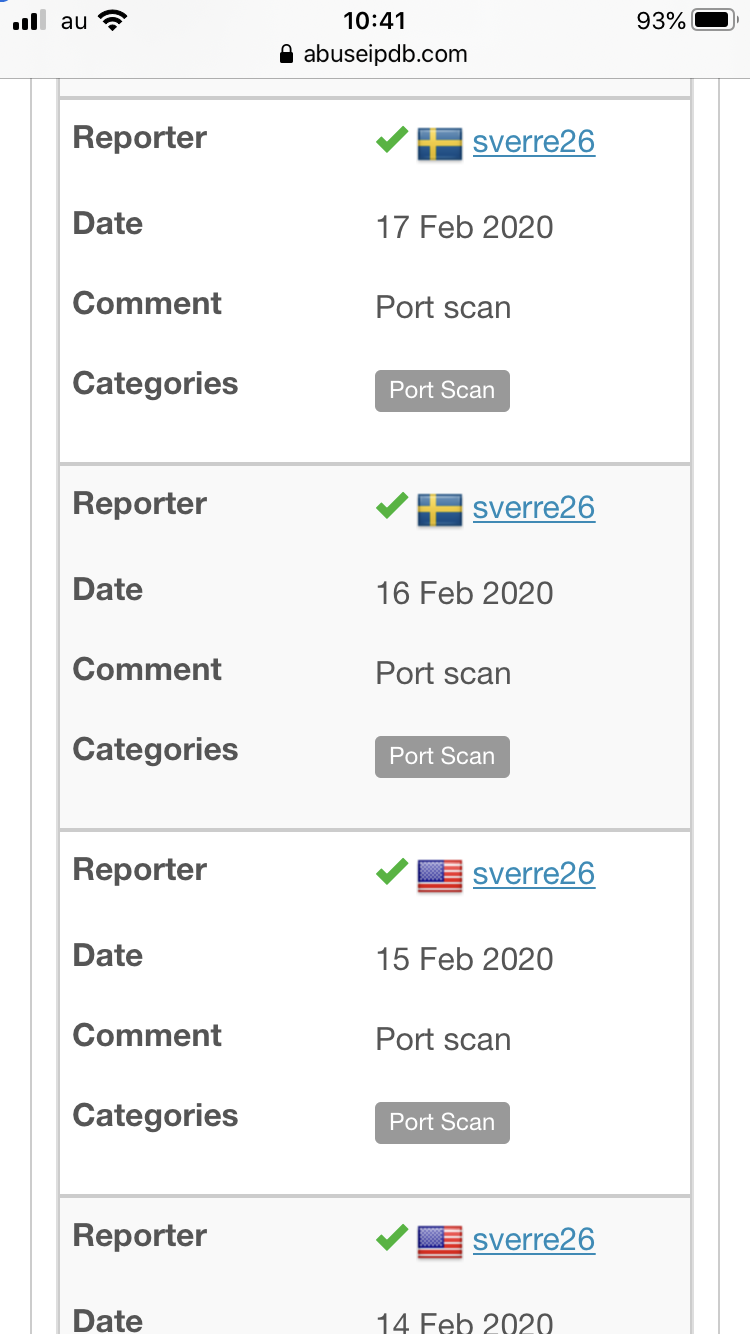Open sverre26 profile from the 16 Feb report

click(x=534, y=508)
